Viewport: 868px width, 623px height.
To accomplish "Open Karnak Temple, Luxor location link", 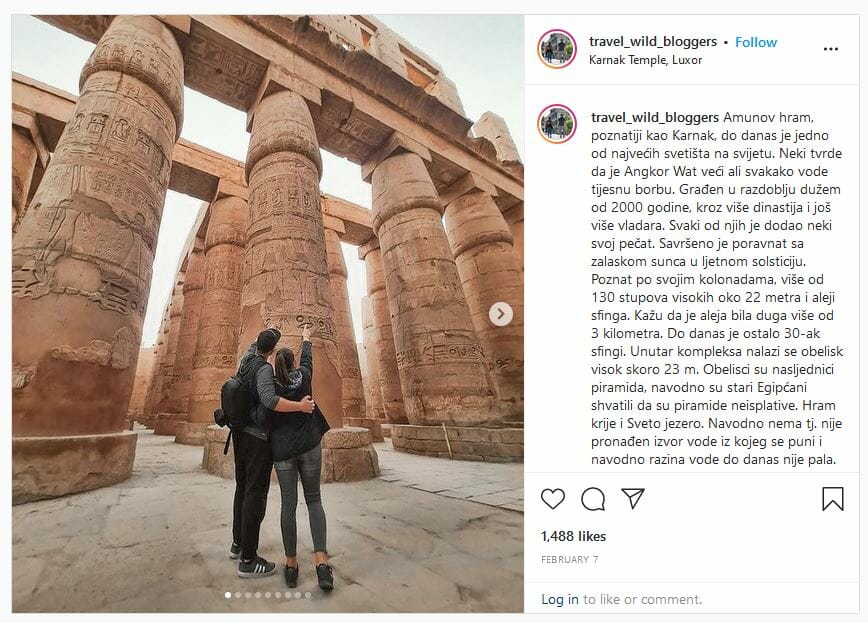I will [645, 60].
